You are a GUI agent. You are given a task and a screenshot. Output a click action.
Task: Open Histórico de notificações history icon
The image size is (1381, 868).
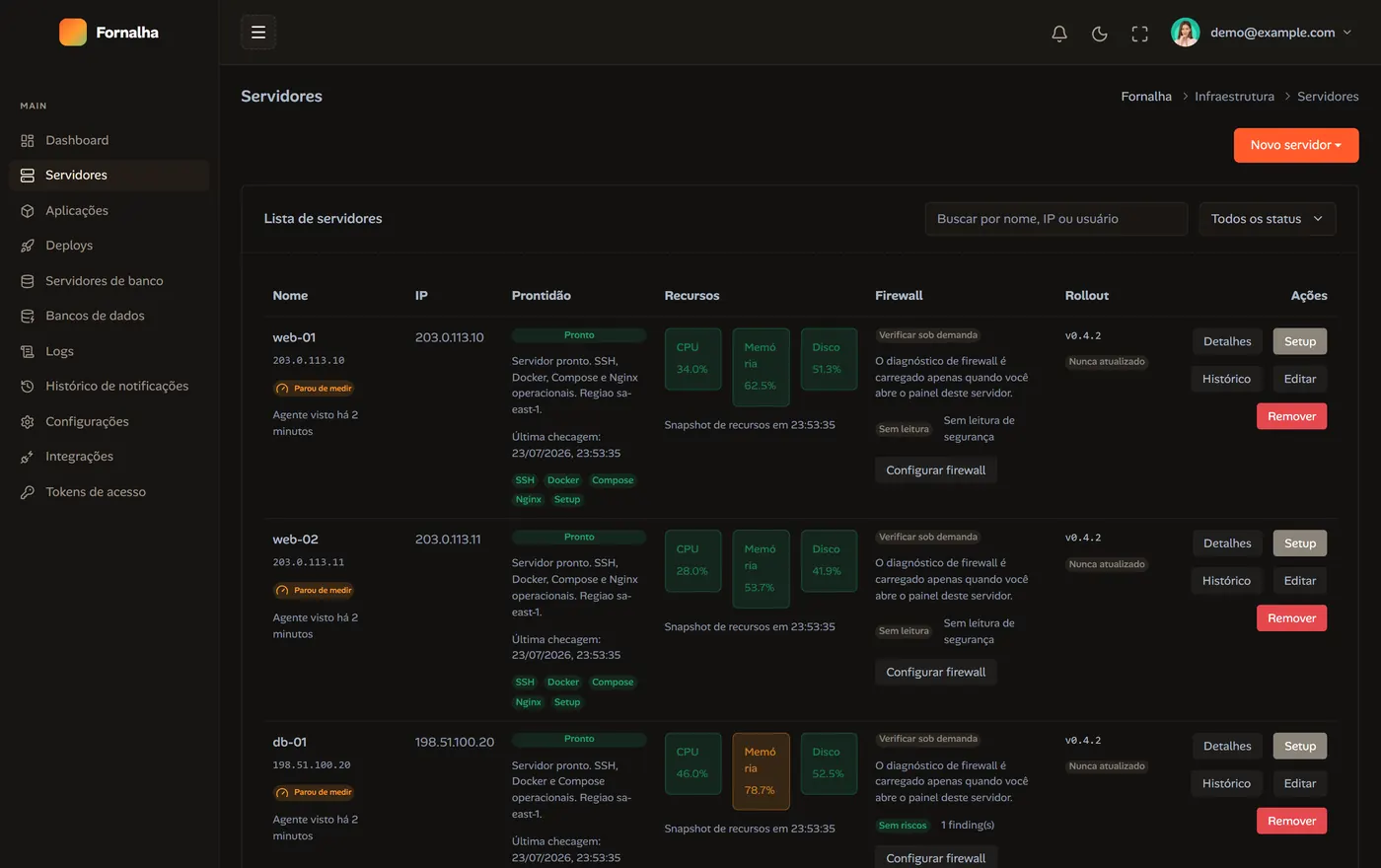tap(28, 387)
